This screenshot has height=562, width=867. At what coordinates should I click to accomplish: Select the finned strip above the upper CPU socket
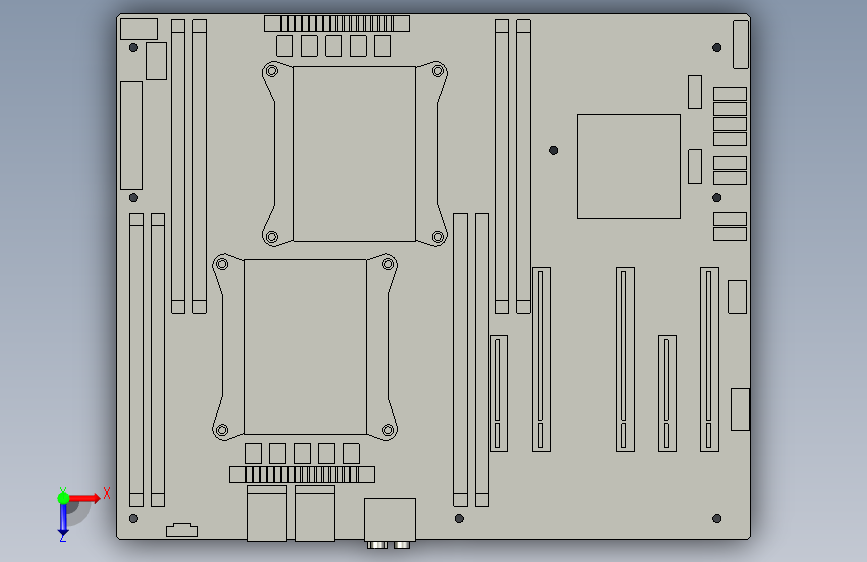tap(337, 23)
